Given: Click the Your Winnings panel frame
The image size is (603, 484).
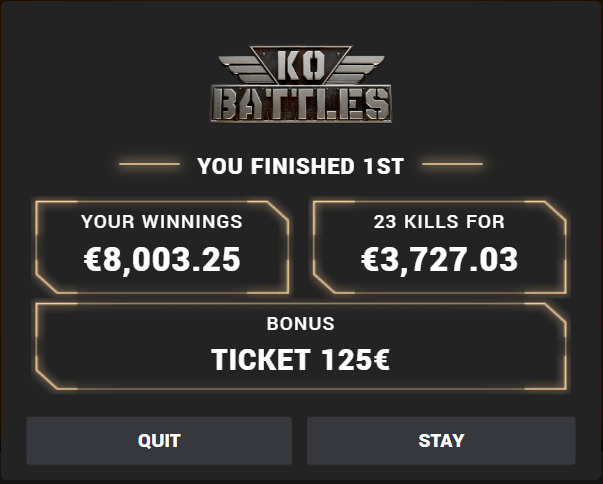Looking at the screenshot, I should [162, 247].
